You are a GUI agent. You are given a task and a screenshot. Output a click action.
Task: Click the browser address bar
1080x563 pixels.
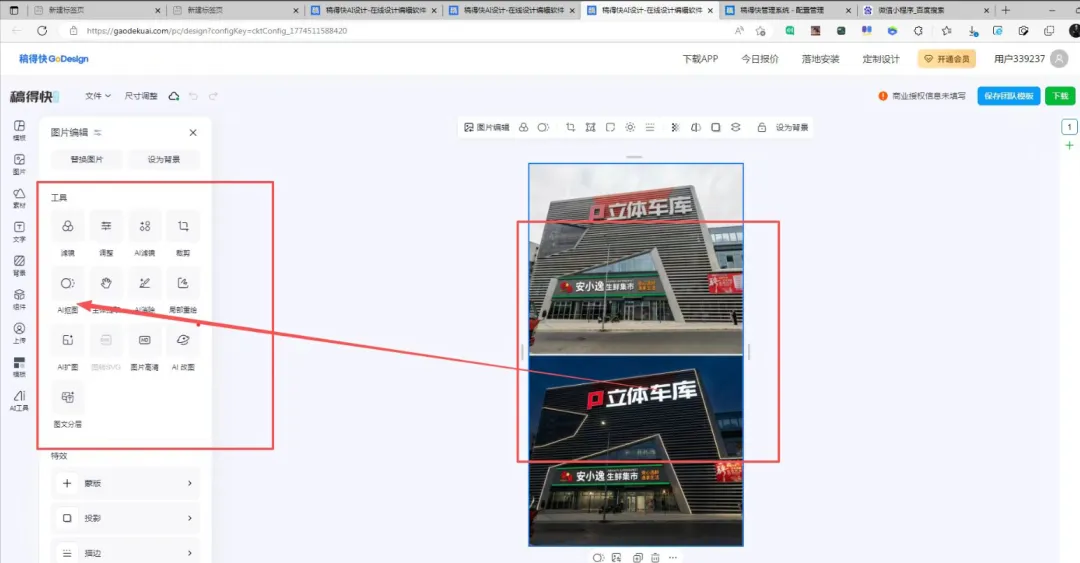[399, 31]
